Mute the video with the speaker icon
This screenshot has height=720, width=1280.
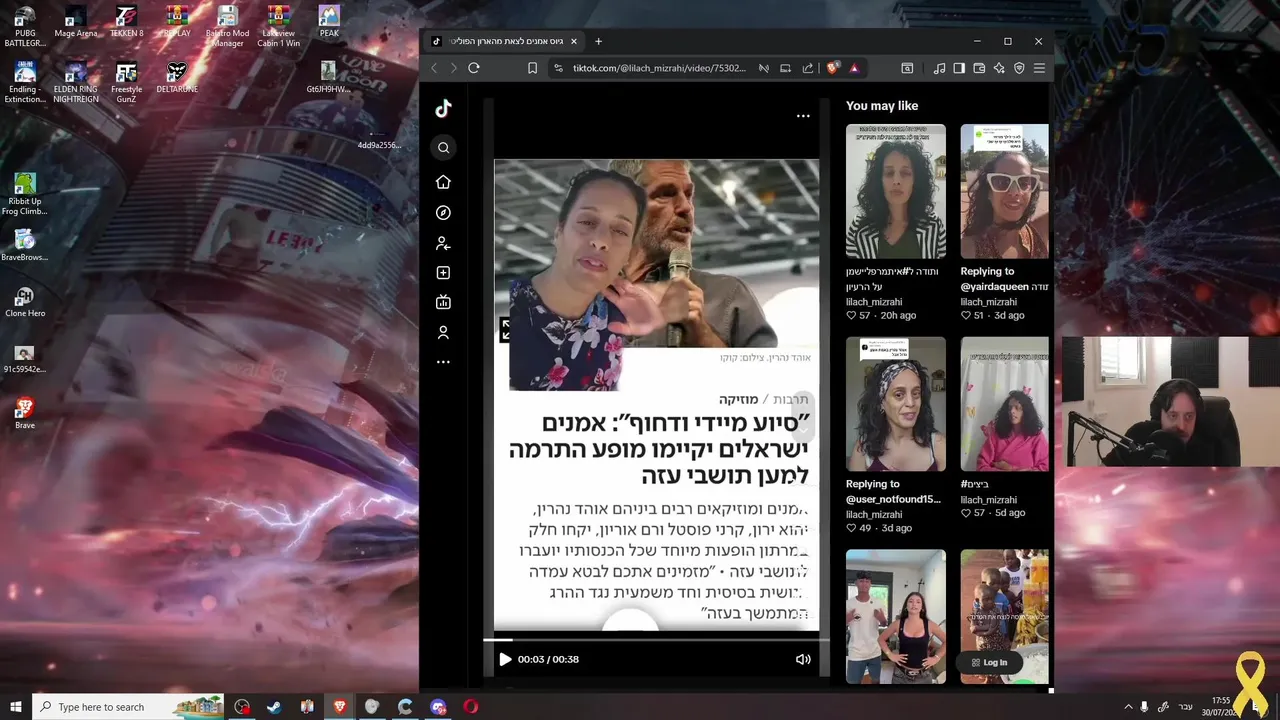tap(803, 659)
